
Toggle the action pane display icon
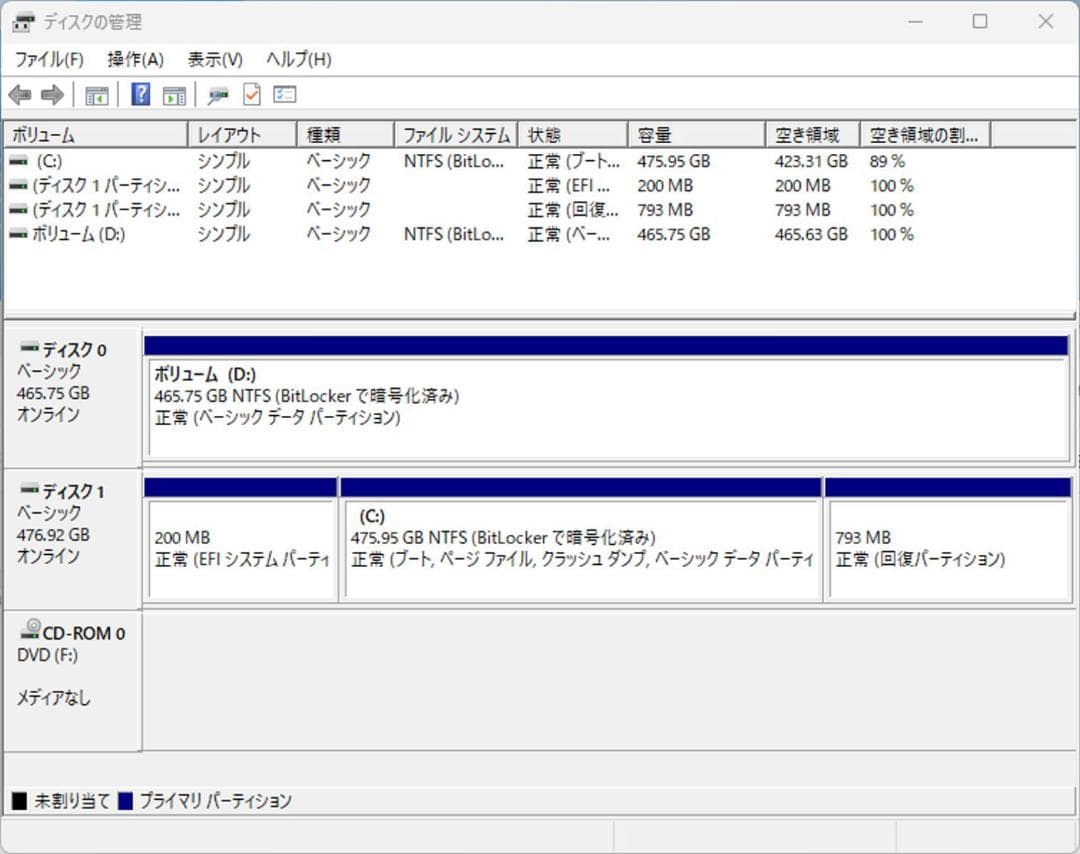[x=174, y=94]
